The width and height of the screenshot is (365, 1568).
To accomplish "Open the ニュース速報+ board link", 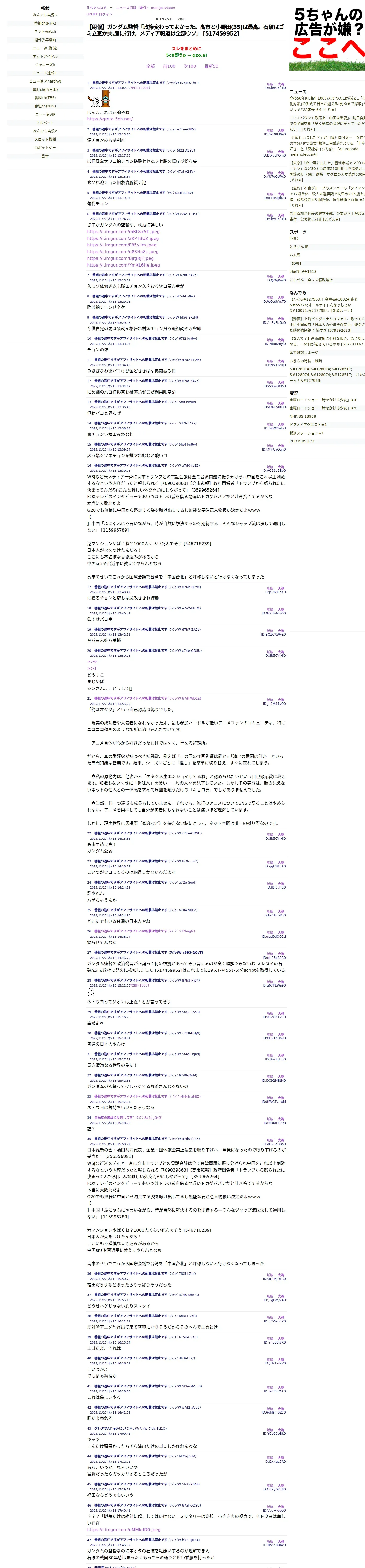I will (x=45, y=73).
